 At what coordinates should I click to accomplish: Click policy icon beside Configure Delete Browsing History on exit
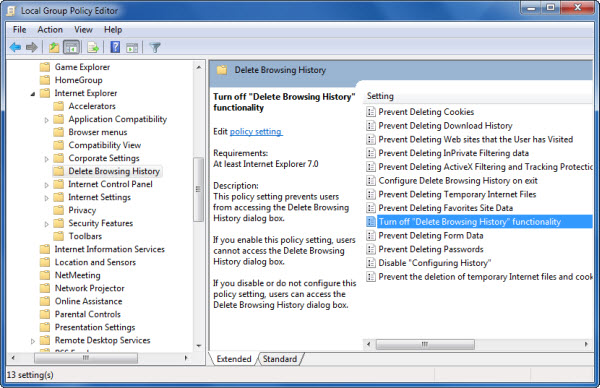371,181
